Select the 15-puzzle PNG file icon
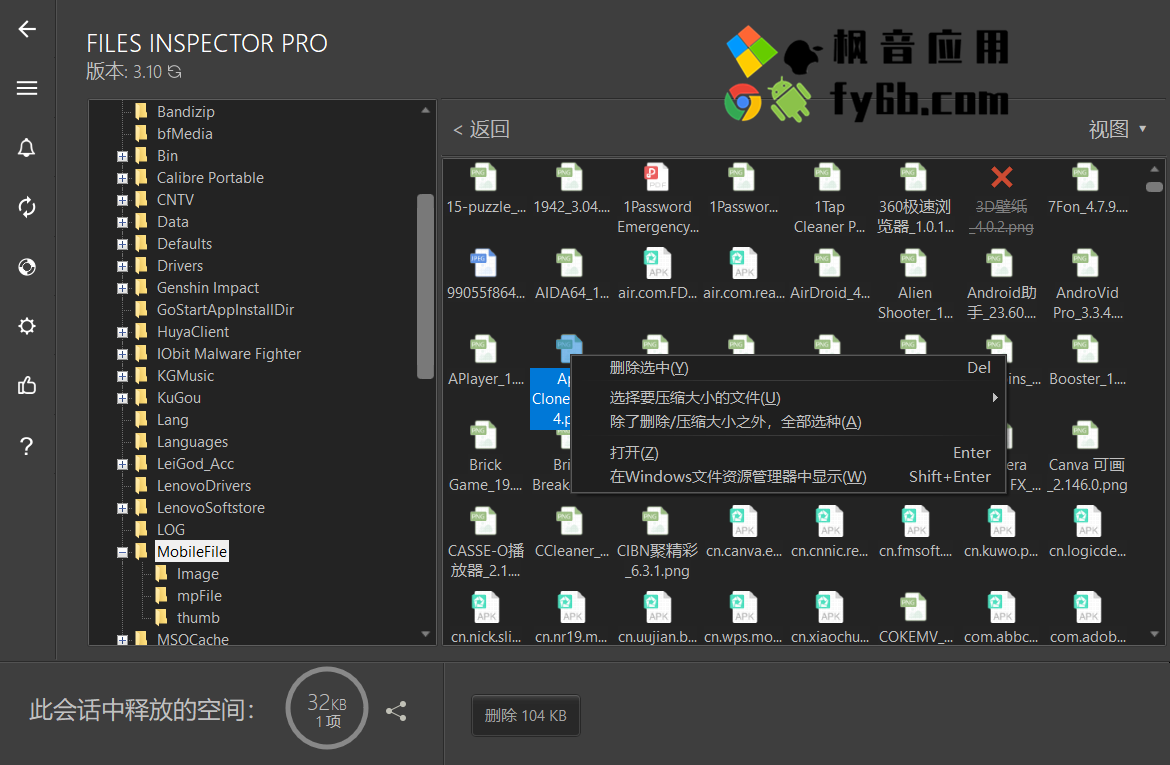 [x=484, y=178]
